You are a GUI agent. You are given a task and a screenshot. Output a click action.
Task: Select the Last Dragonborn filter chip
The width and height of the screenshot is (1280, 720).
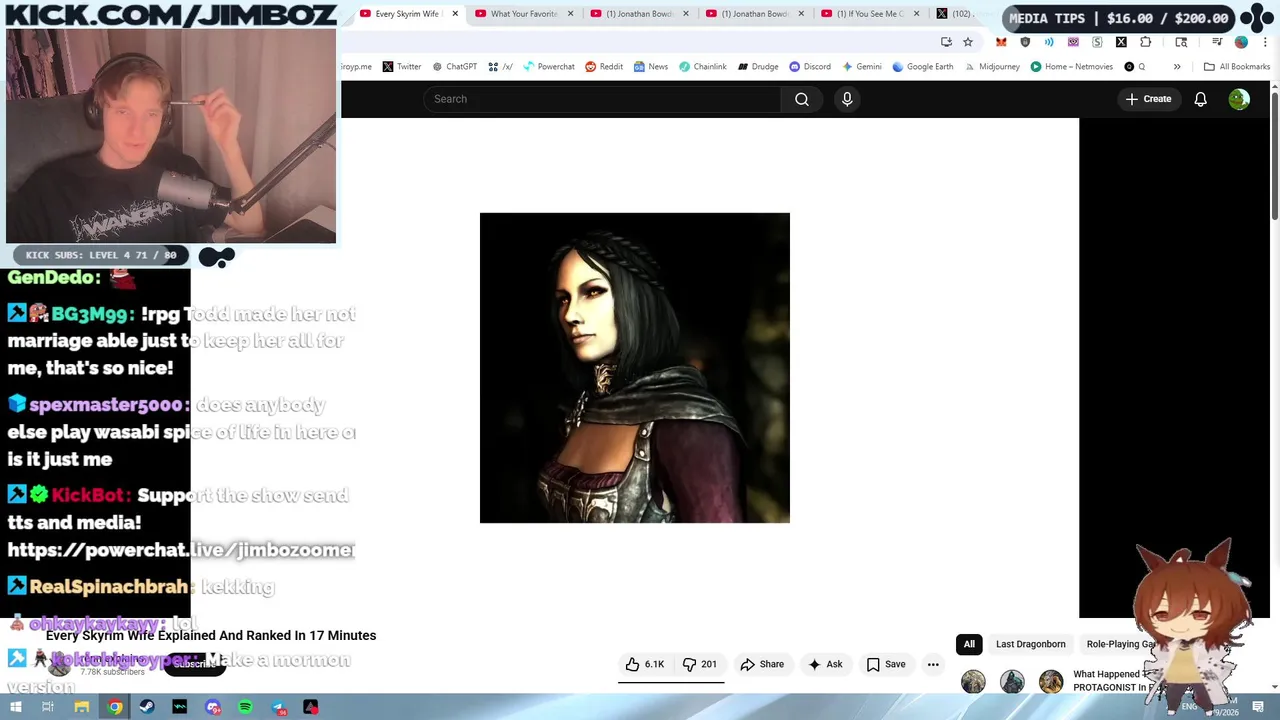pos(1030,644)
